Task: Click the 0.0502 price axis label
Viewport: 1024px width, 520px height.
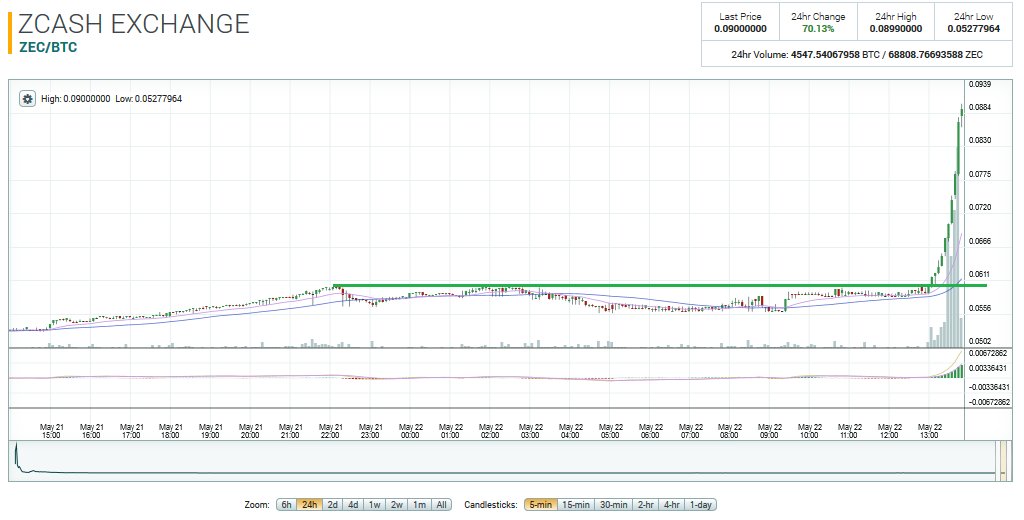Action: pos(980,341)
